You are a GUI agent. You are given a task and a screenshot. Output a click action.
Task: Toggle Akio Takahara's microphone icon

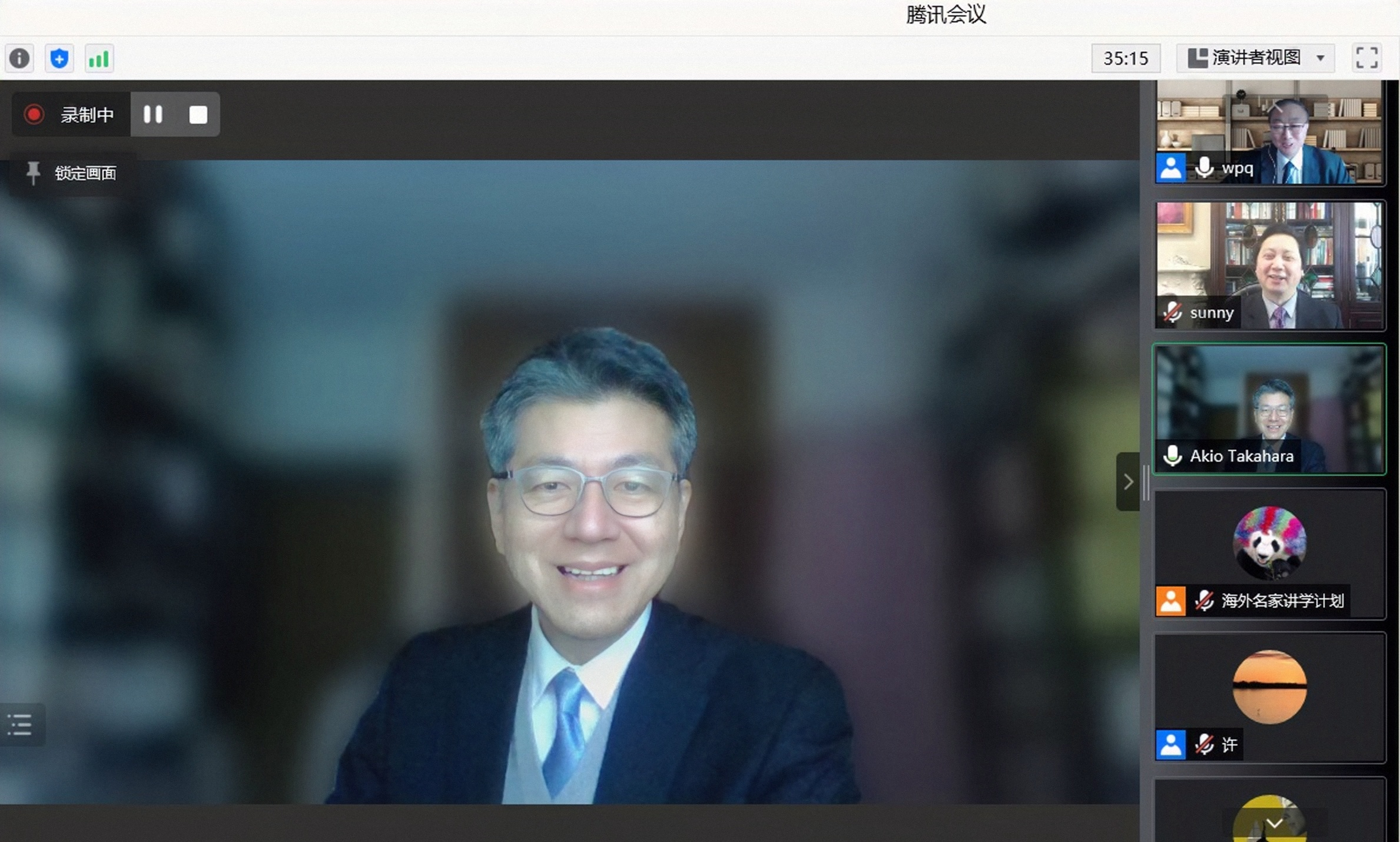[x=1172, y=456]
